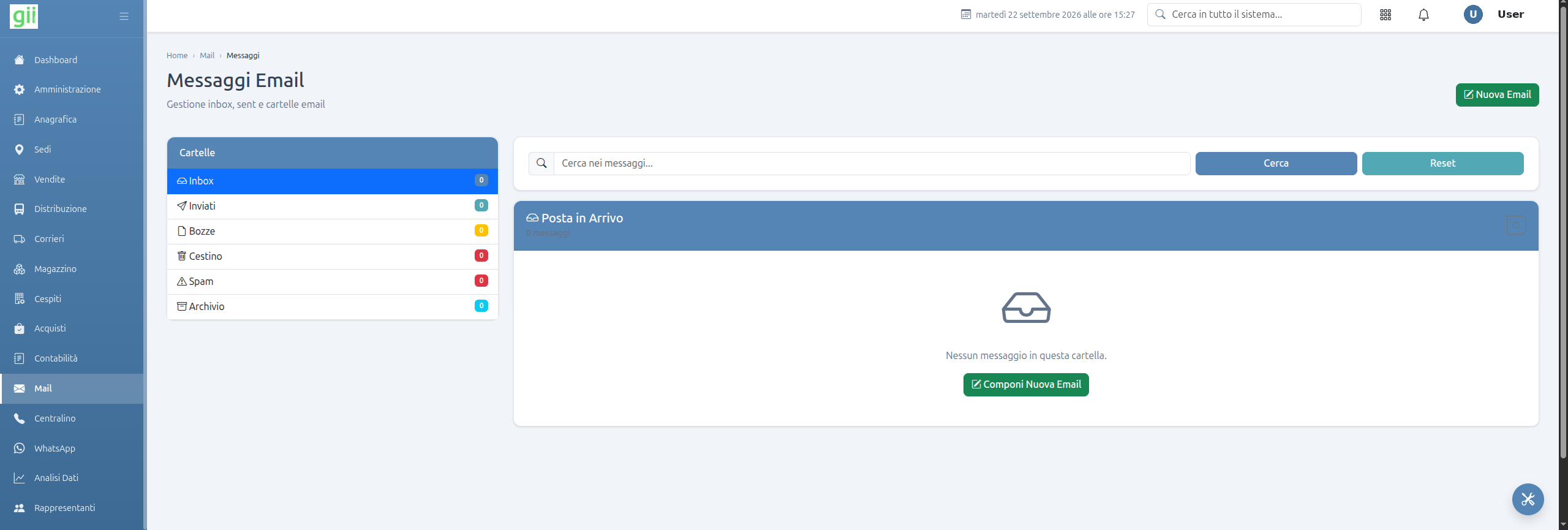Screen dimensions: 1568x530
Task: Open the Archivio folder
Action: tap(333, 307)
